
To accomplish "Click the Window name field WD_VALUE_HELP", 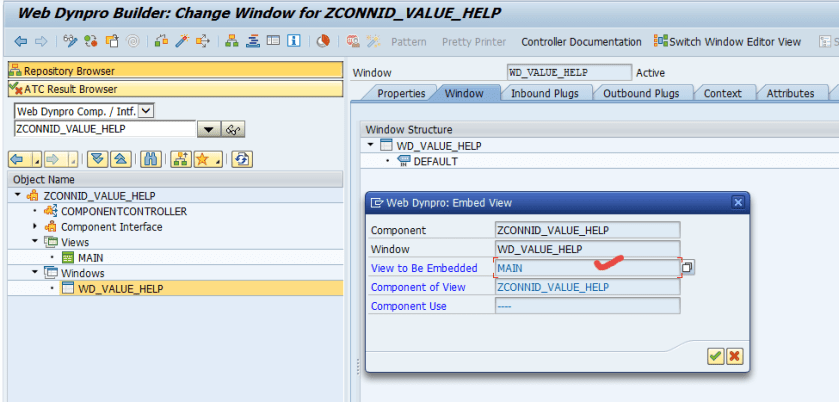I will (x=569, y=73).
